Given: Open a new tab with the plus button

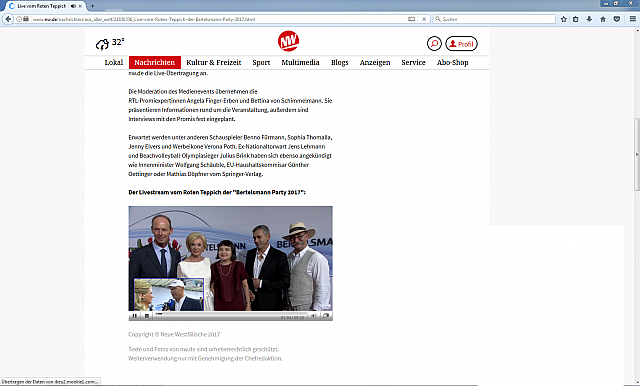Looking at the screenshot, I should click(x=93, y=6).
